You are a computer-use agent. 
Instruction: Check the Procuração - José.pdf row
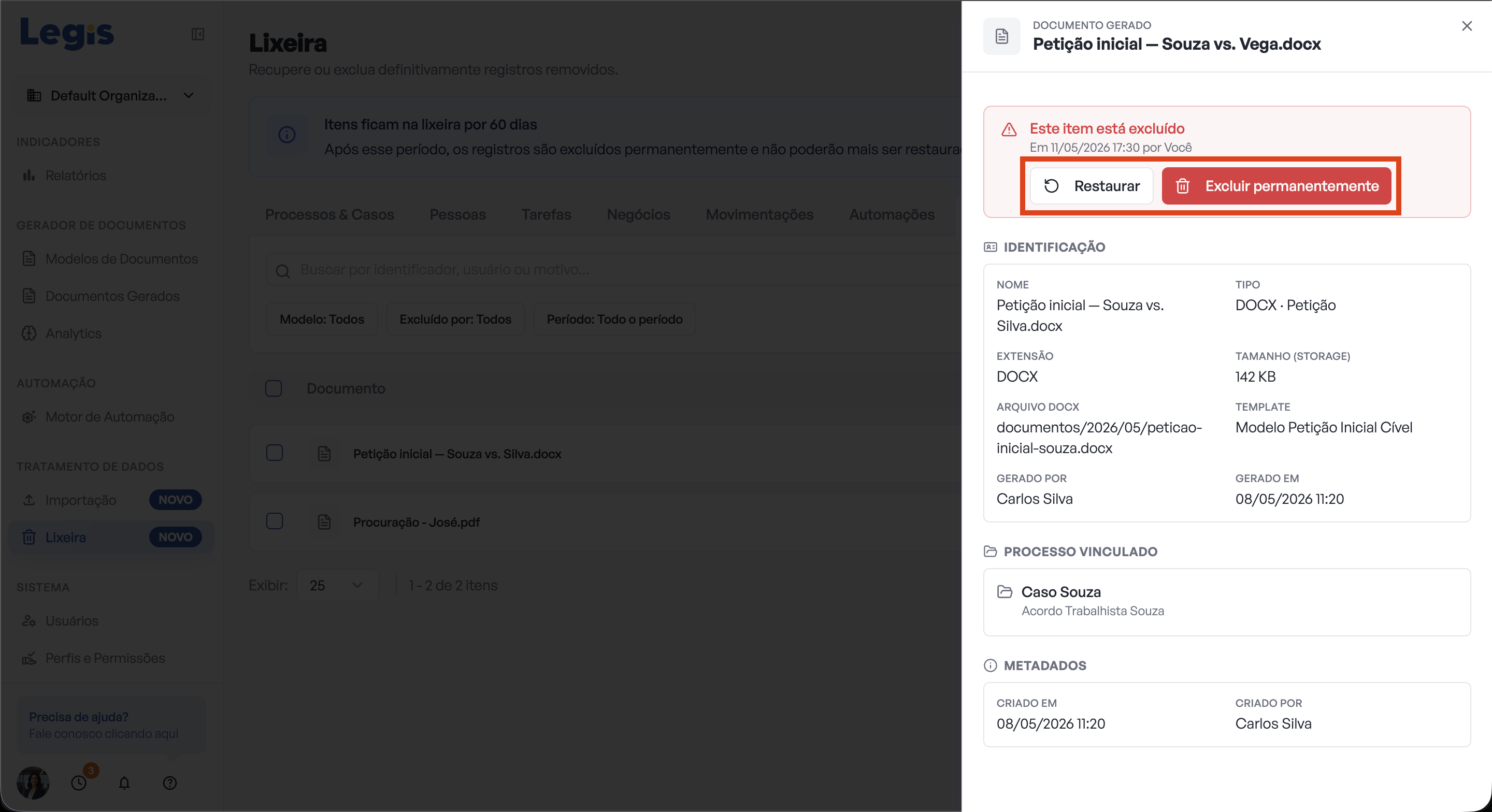point(275,521)
